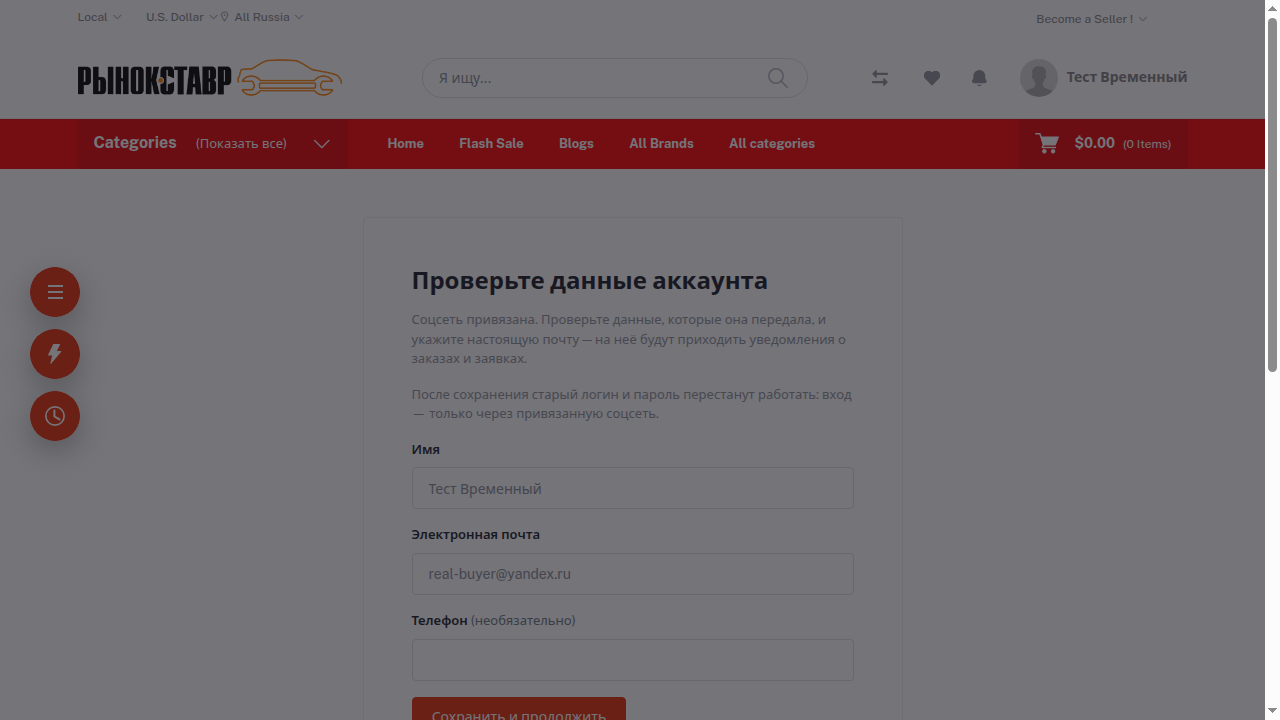Click the Сохранить и продолжить button
The width and height of the screenshot is (1280, 720).
click(519, 709)
